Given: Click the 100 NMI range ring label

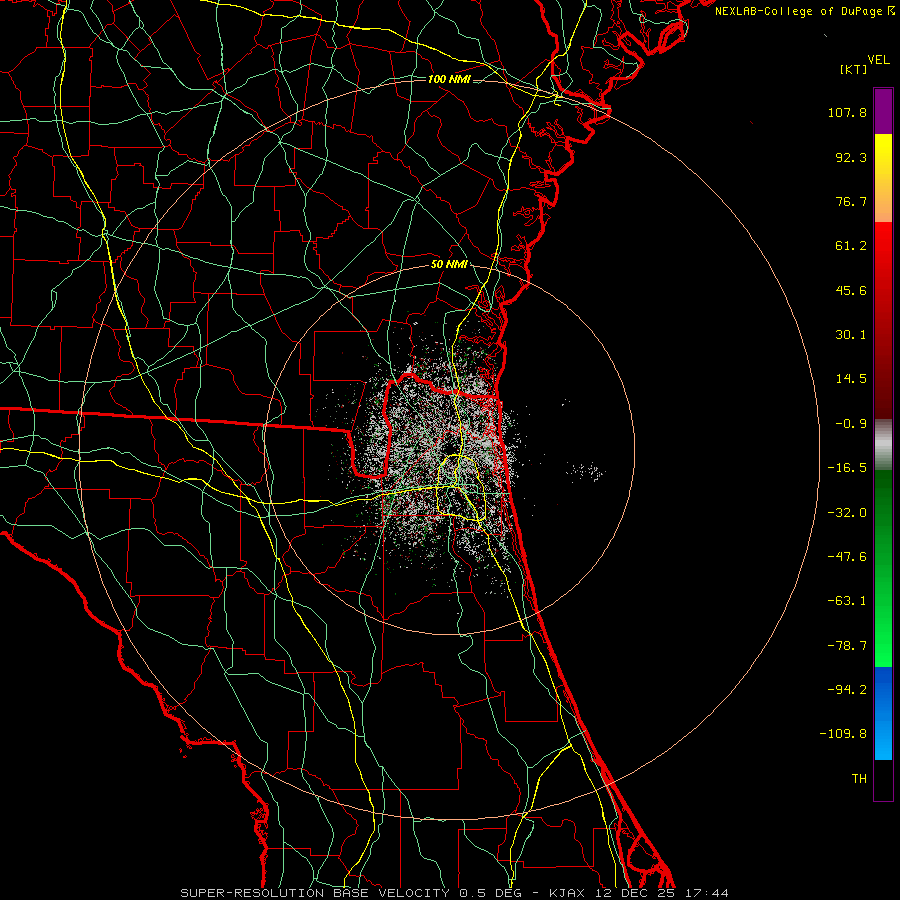Looking at the screenshot, I should pos(449,79).
